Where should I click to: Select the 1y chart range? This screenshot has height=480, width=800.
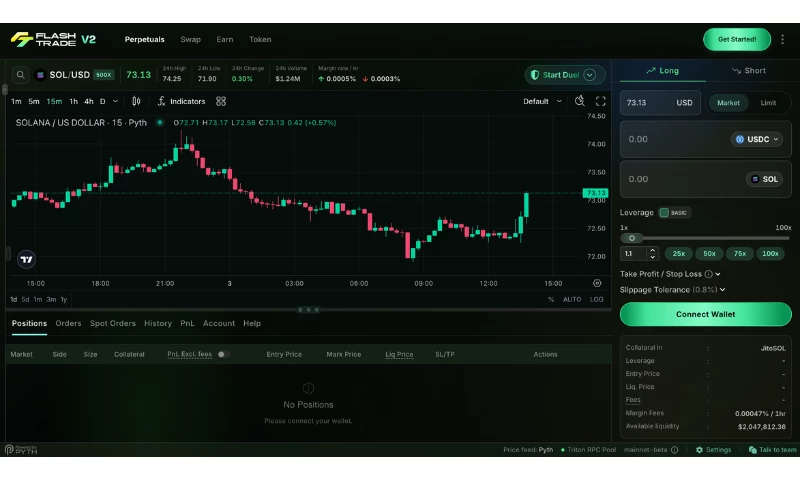click(x=64, y=299)
